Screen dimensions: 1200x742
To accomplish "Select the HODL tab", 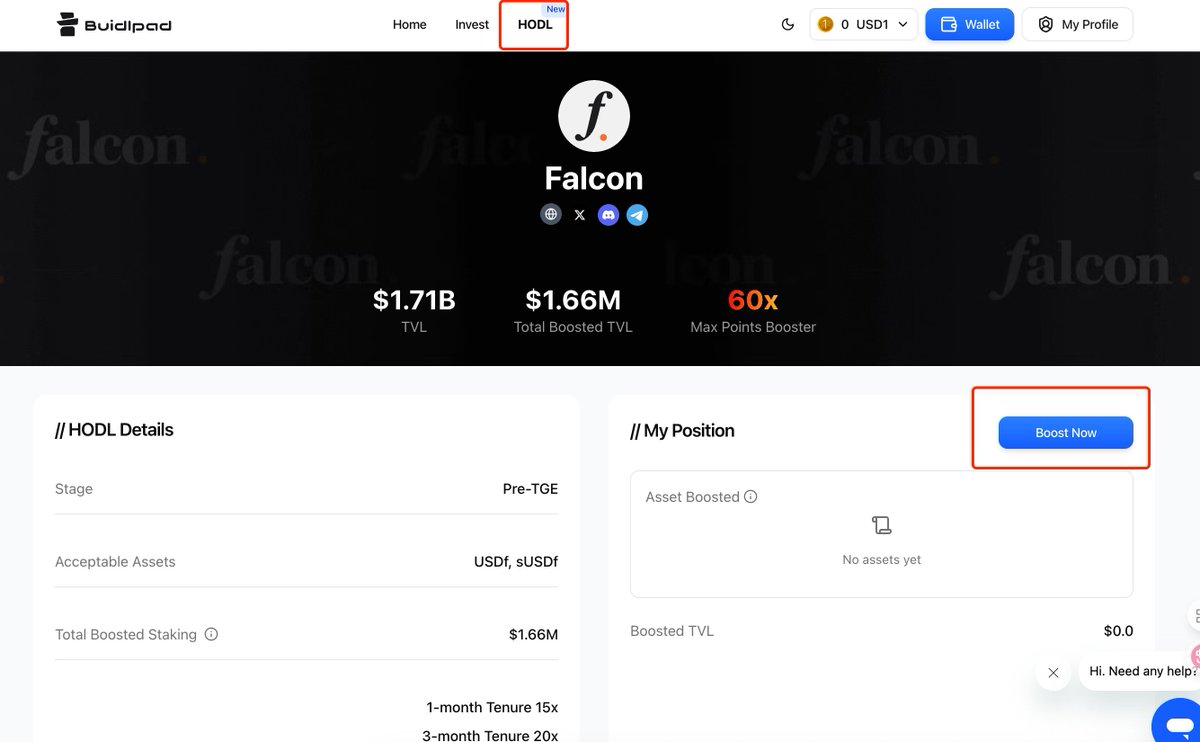I will tap(535, 24).
